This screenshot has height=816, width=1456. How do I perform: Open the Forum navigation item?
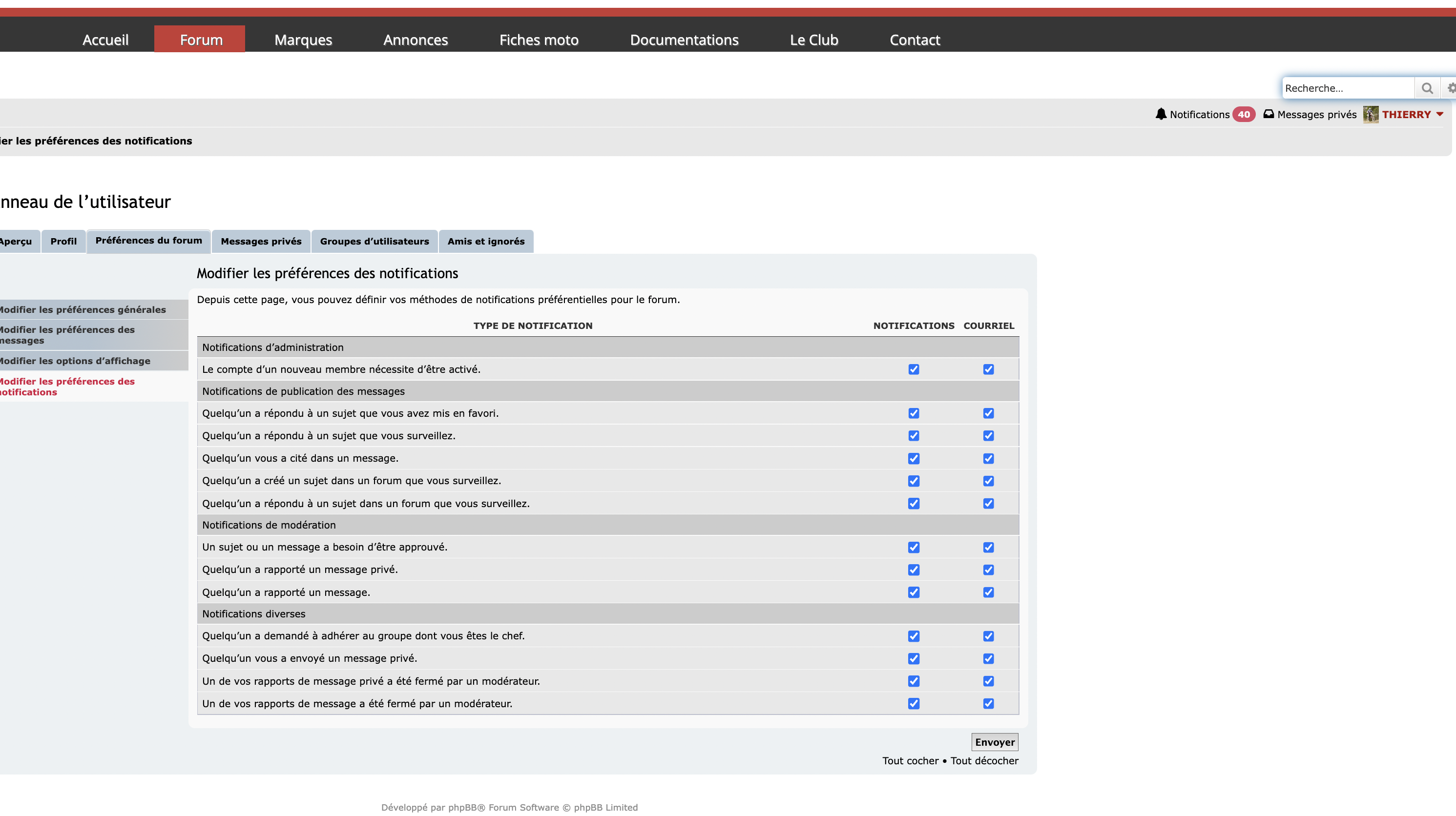pyautogui.click(x=200, y=39)
